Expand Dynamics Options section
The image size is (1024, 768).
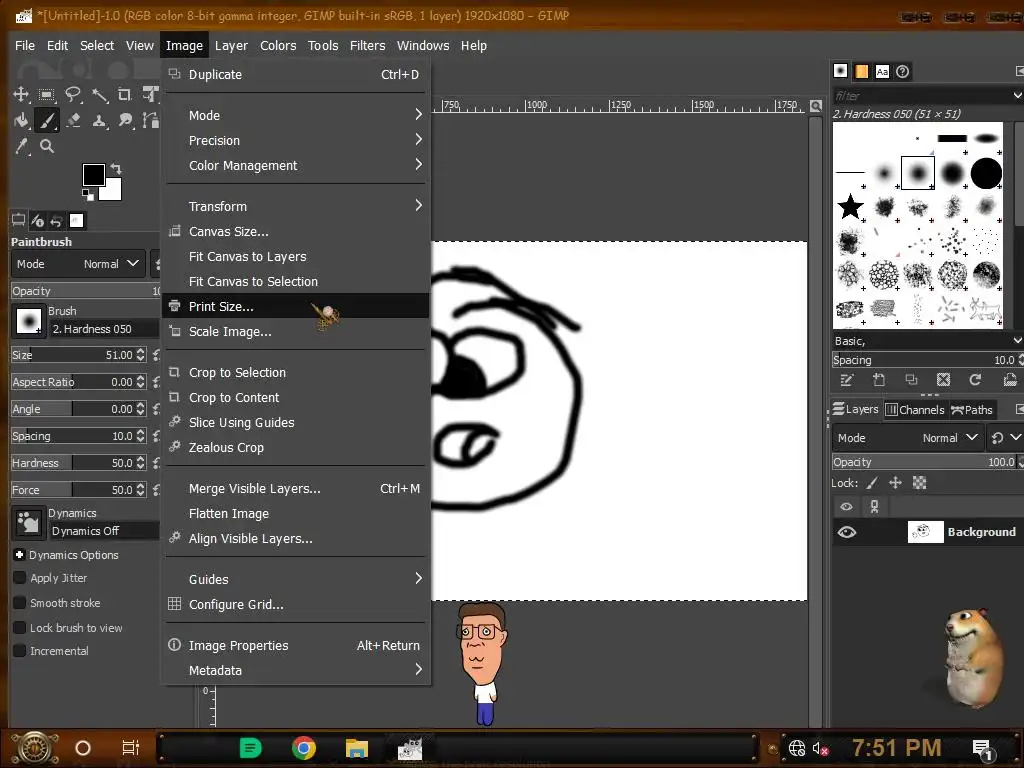coord(20,554)
